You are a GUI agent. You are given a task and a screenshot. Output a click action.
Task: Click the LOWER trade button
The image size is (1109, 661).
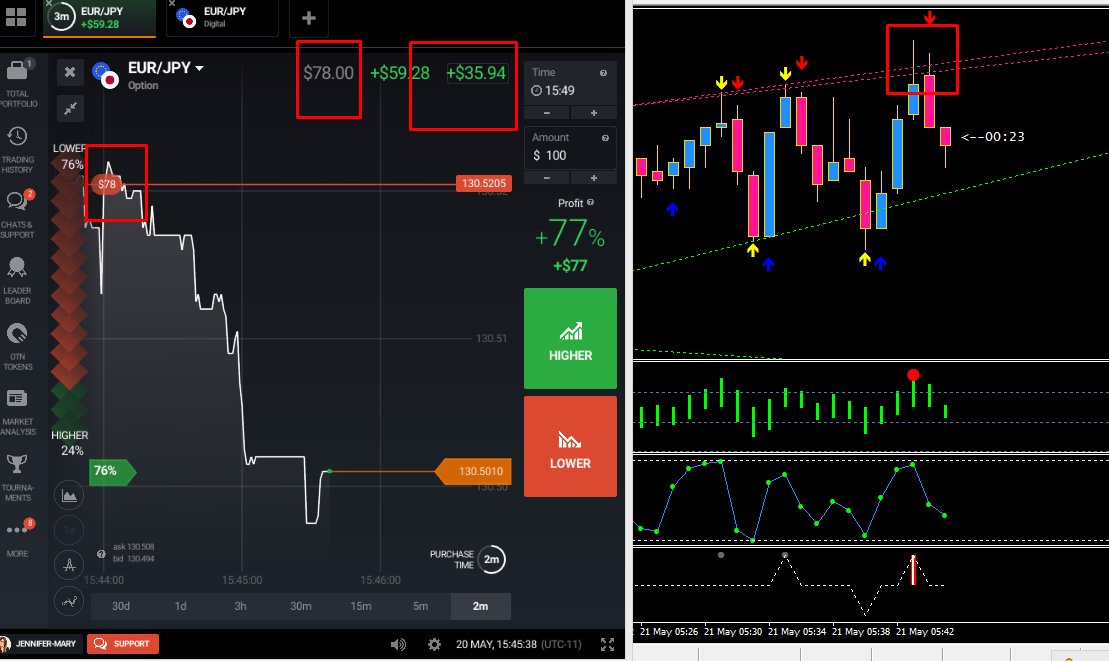pos(570,446)
